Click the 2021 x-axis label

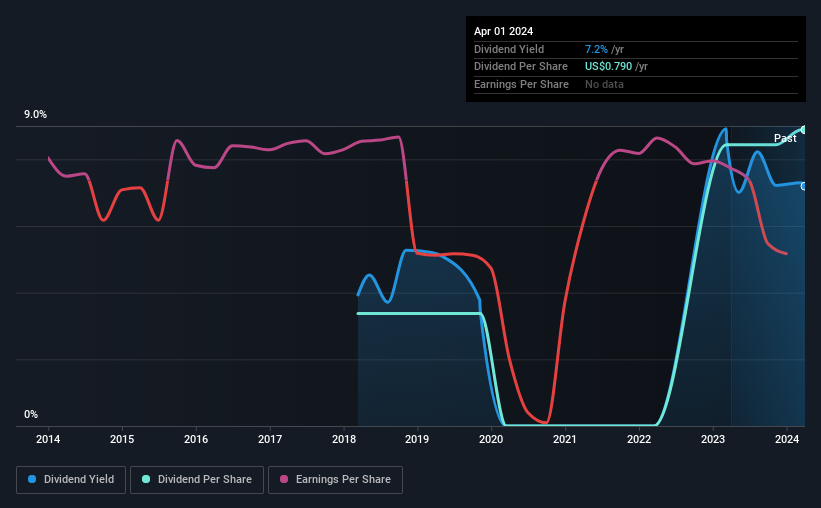564,439
